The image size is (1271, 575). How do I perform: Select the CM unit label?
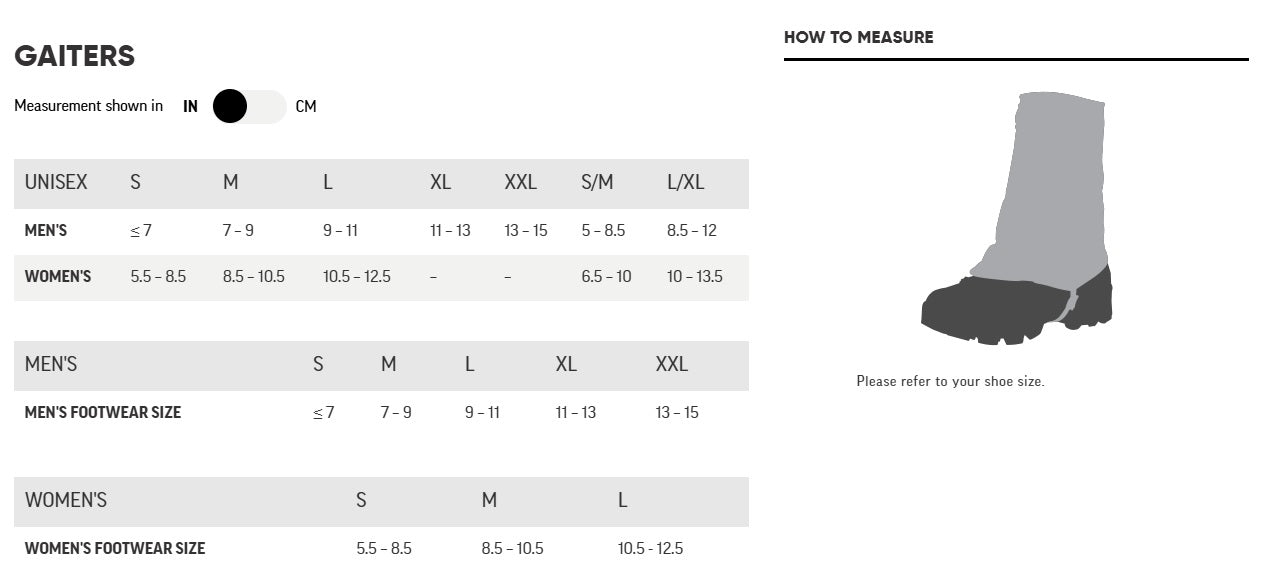tap(306, 106)
